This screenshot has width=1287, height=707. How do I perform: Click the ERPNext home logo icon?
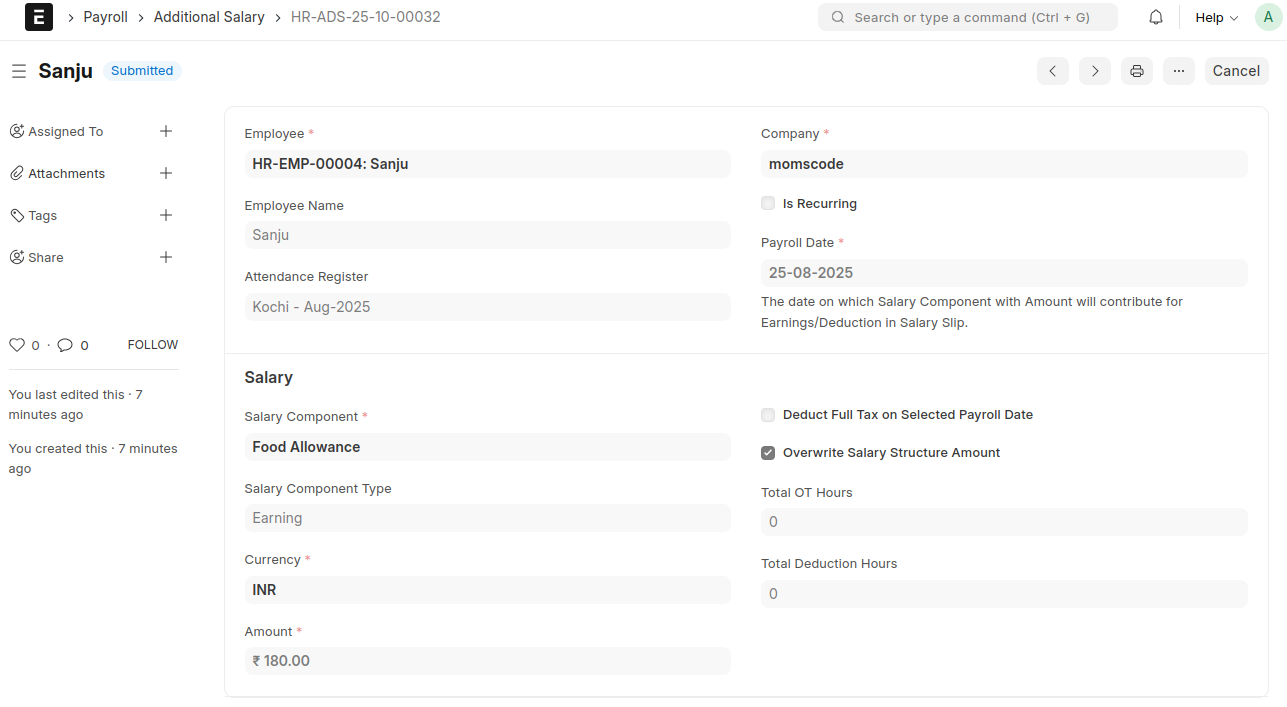(x=39, y=17)
